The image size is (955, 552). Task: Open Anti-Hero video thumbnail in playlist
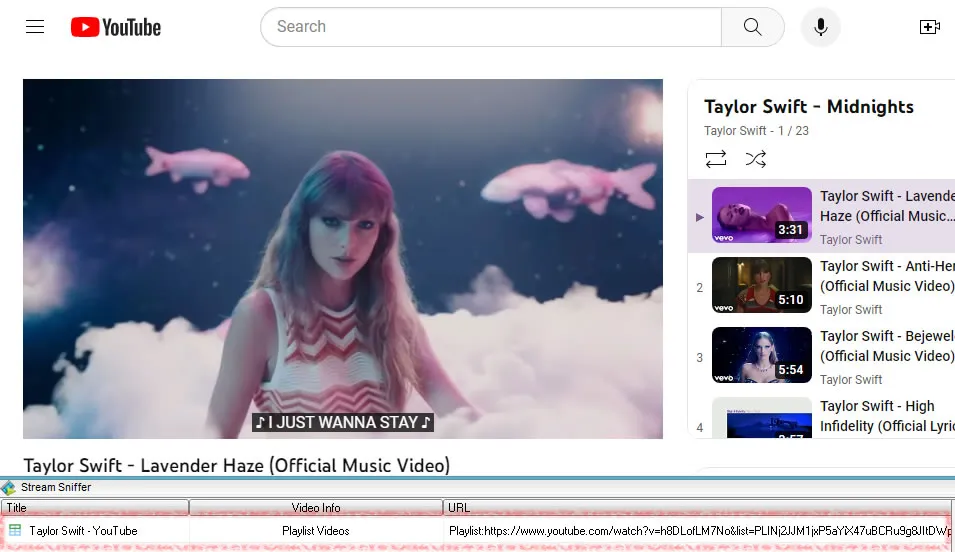761,285
